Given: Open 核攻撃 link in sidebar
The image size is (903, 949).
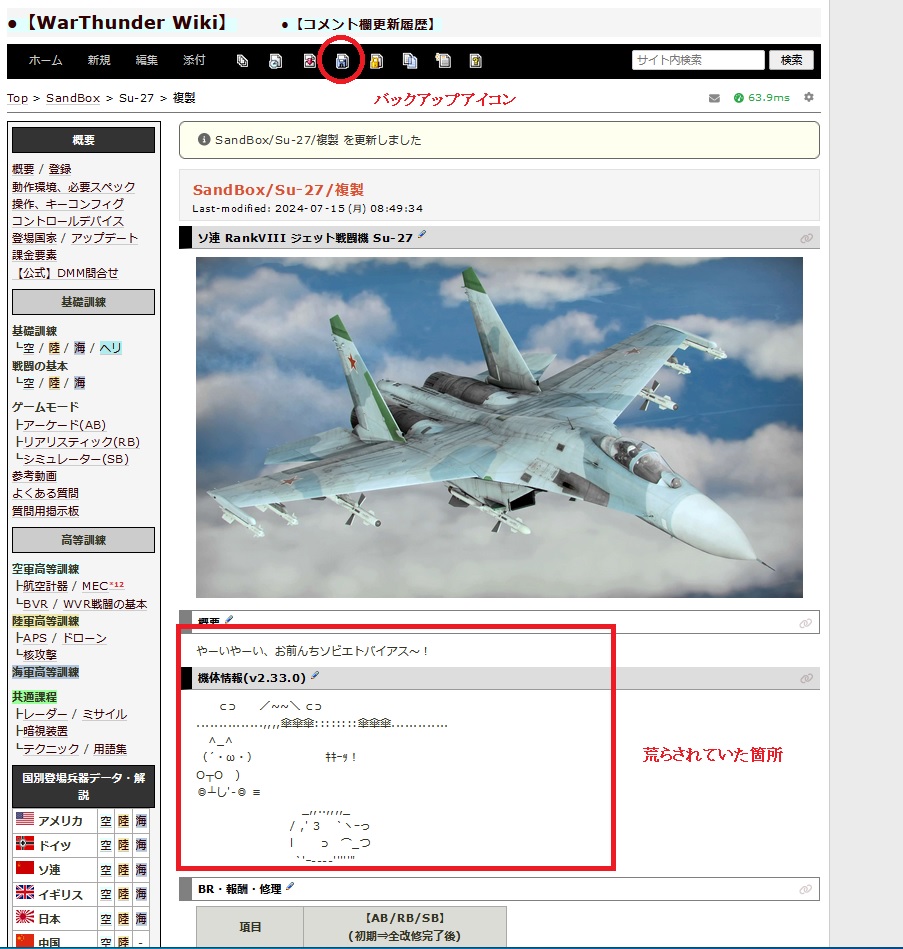Looking at the screenshot, I should pos(39,655).
